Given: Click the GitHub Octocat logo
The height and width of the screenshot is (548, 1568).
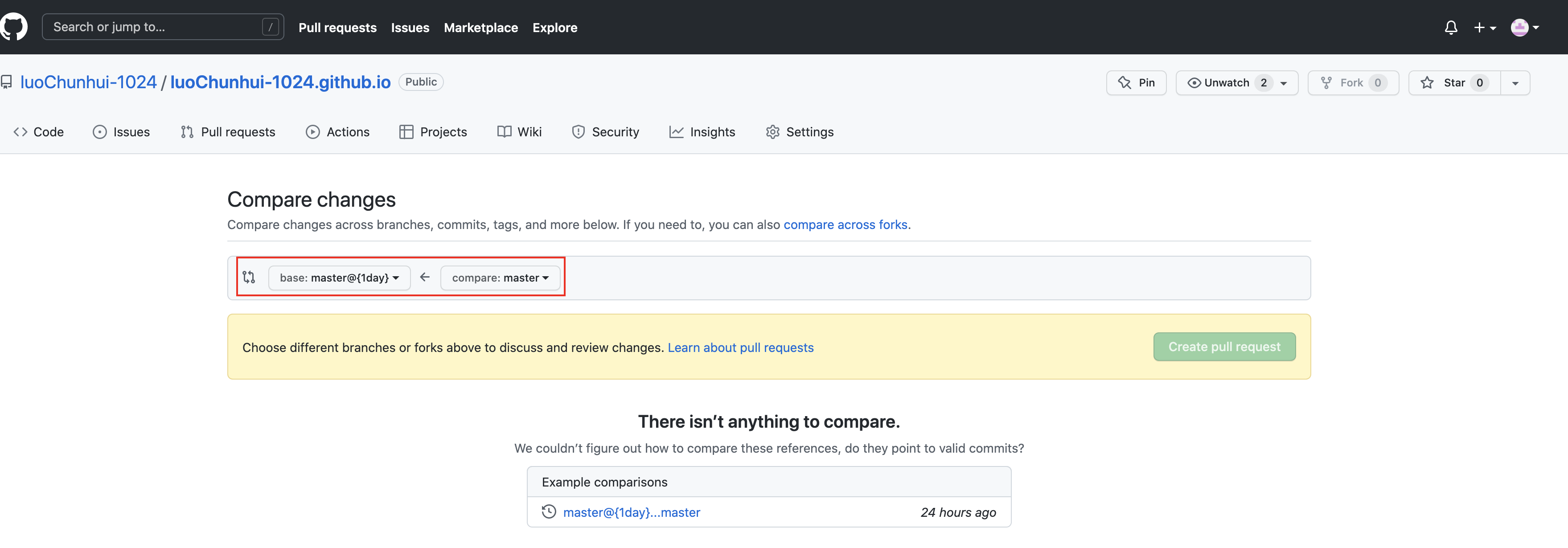Looking at the screenshot, I should [x=13, y=27].
